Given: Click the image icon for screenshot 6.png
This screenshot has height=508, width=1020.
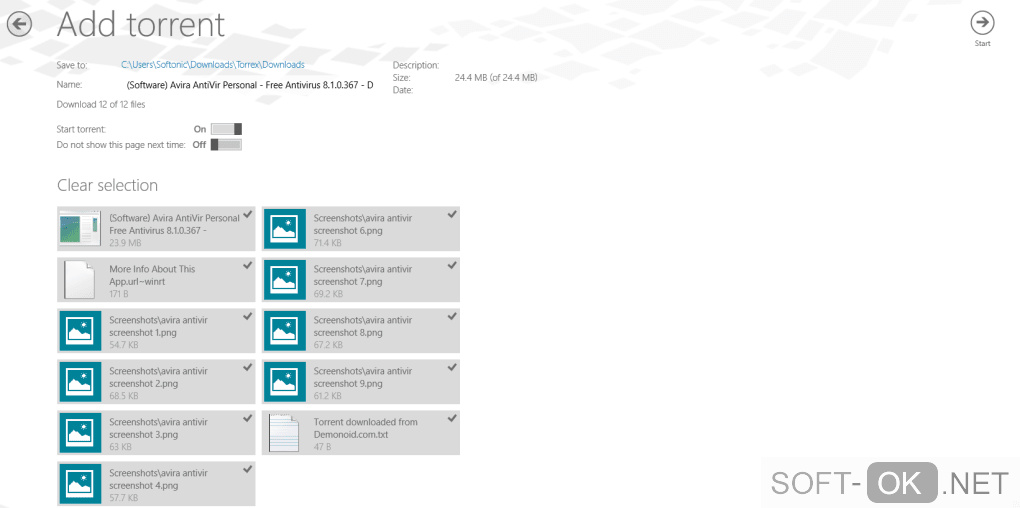Looking at the screenshot, I should point(284,229).
